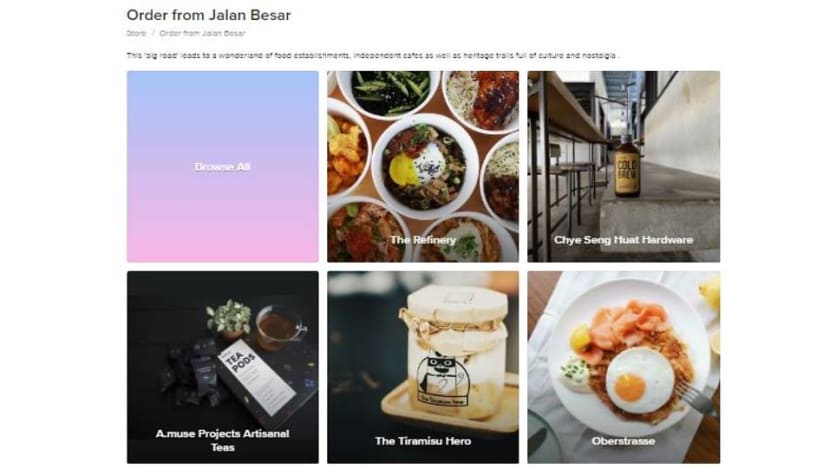Open The Tiramisu Hero store tile

tap(423, 367)
